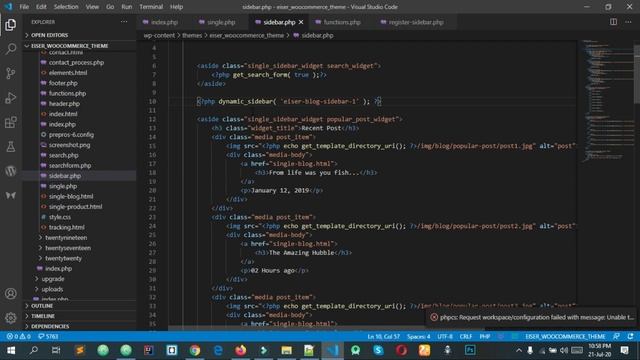Screen dimensions: 640x360
Task: Open the Run and Debug view
Action: click(x=11, y=98)
